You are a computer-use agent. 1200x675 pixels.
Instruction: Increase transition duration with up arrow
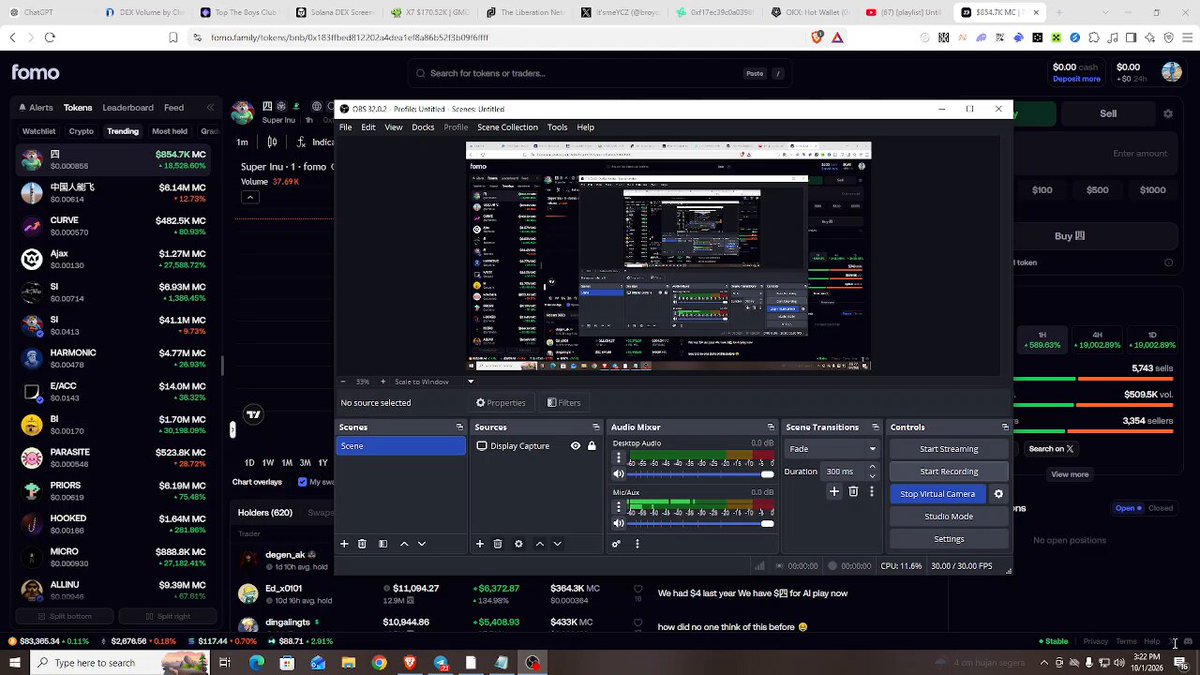click(x=872, y=467)
